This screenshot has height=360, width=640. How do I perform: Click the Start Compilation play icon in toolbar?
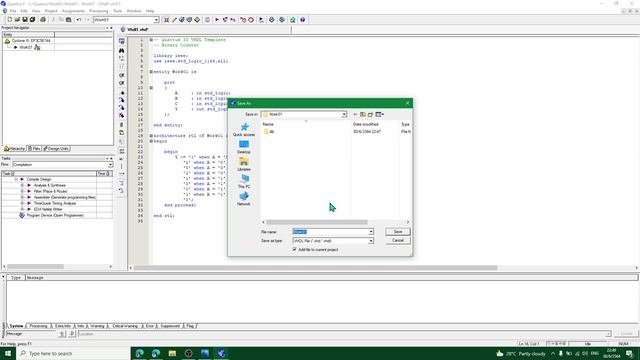pyautogui.click(x=217, y=20)
